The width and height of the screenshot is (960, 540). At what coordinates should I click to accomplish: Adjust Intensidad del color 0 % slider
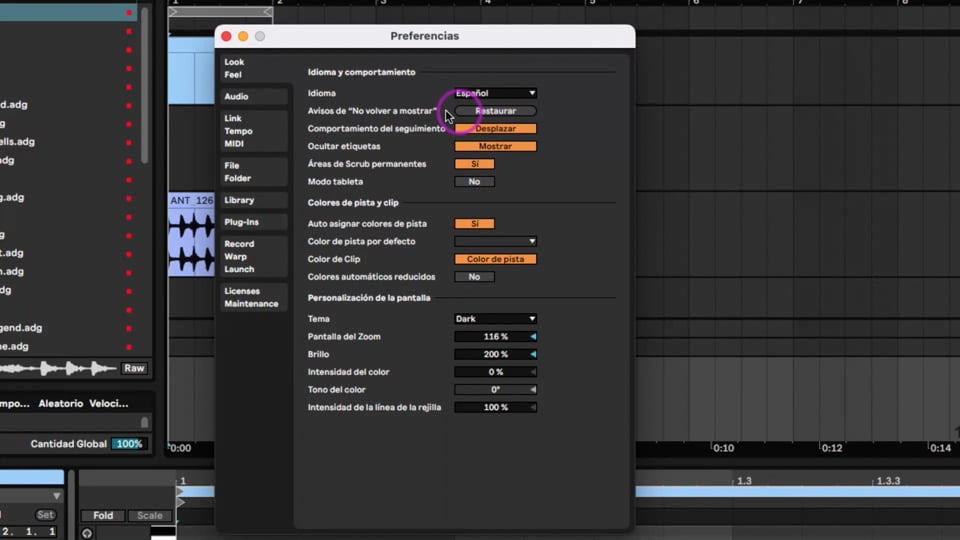(x=495, y=372)
